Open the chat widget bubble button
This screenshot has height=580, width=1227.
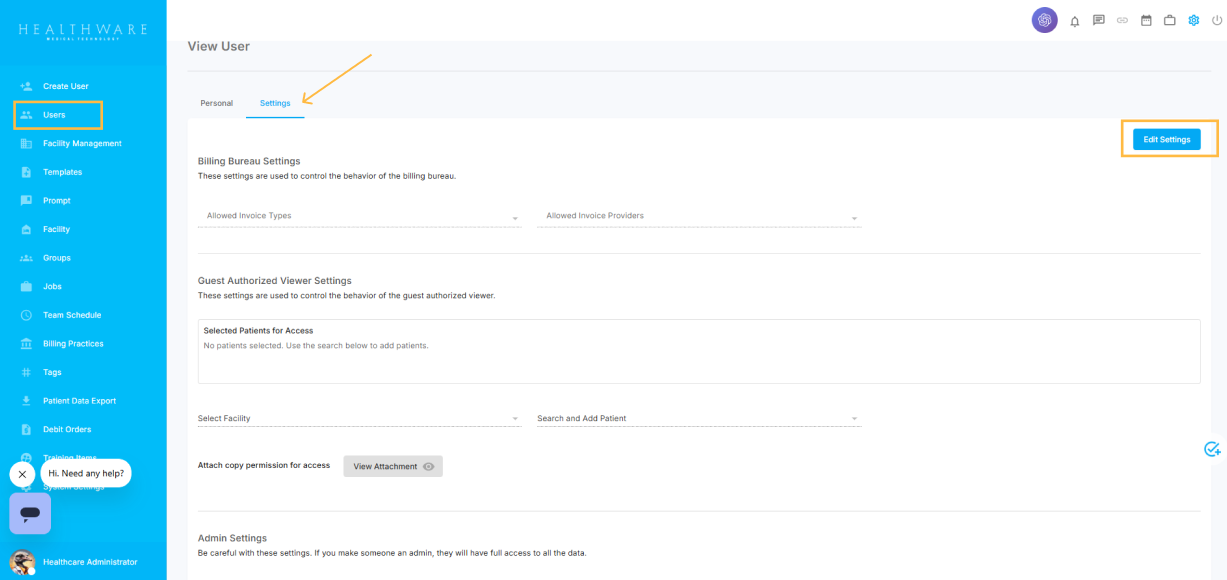point(30,513)
